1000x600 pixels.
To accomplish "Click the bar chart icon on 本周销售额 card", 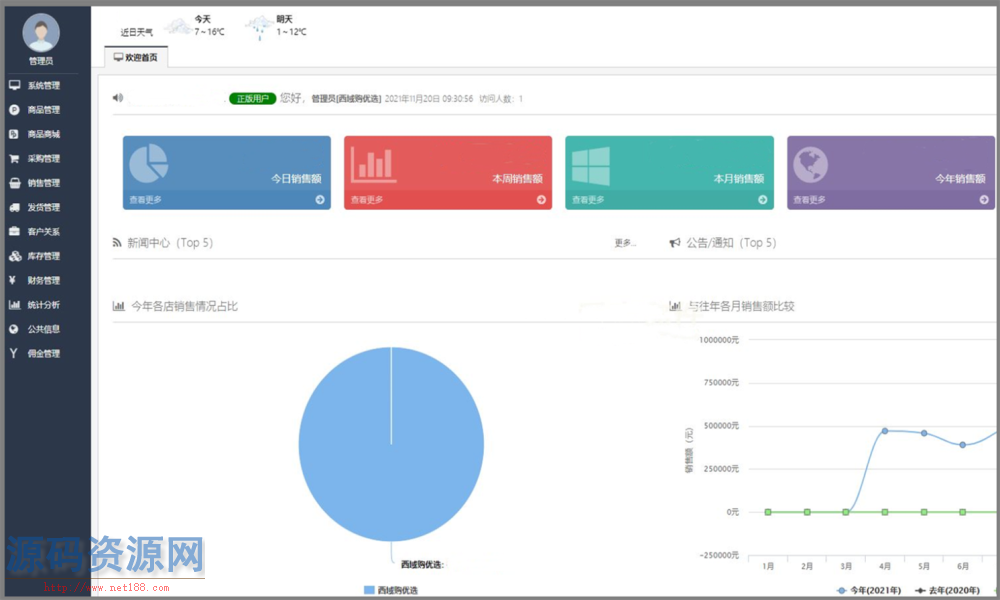I will [x=373, y=165].
